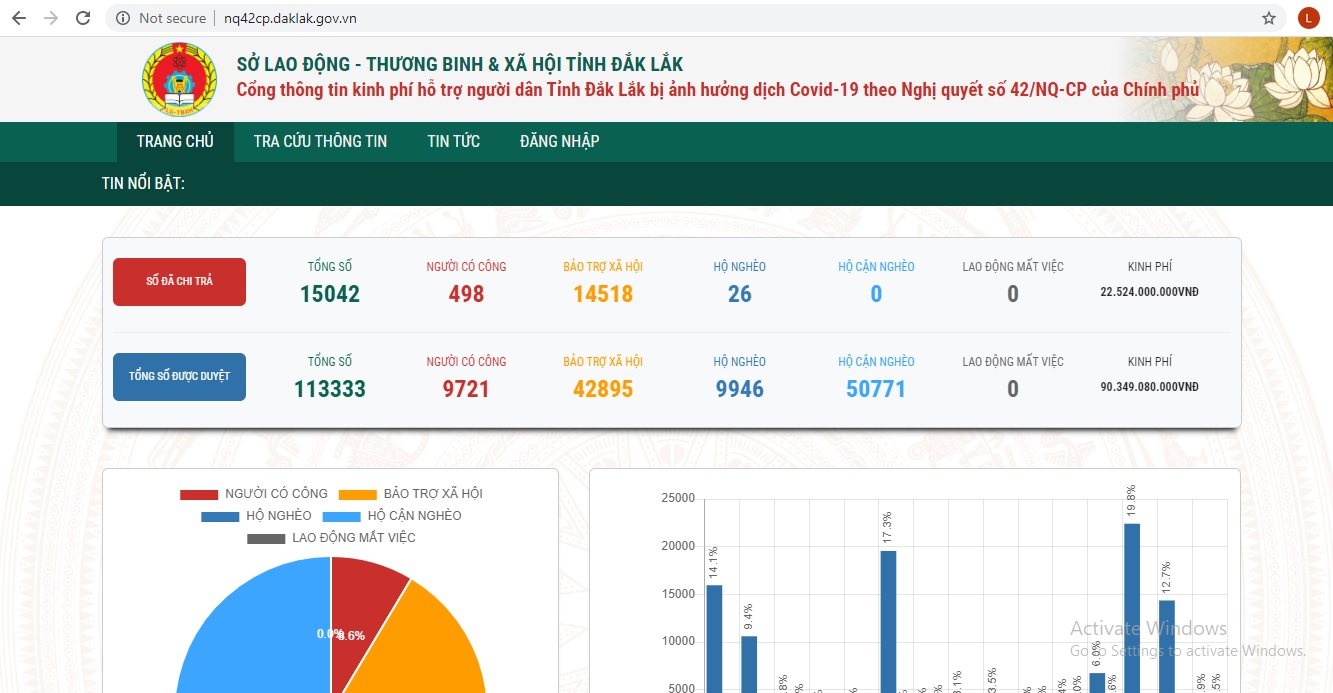Go to the Tin tức page
1333x693 pixels.
coord(453,142)
